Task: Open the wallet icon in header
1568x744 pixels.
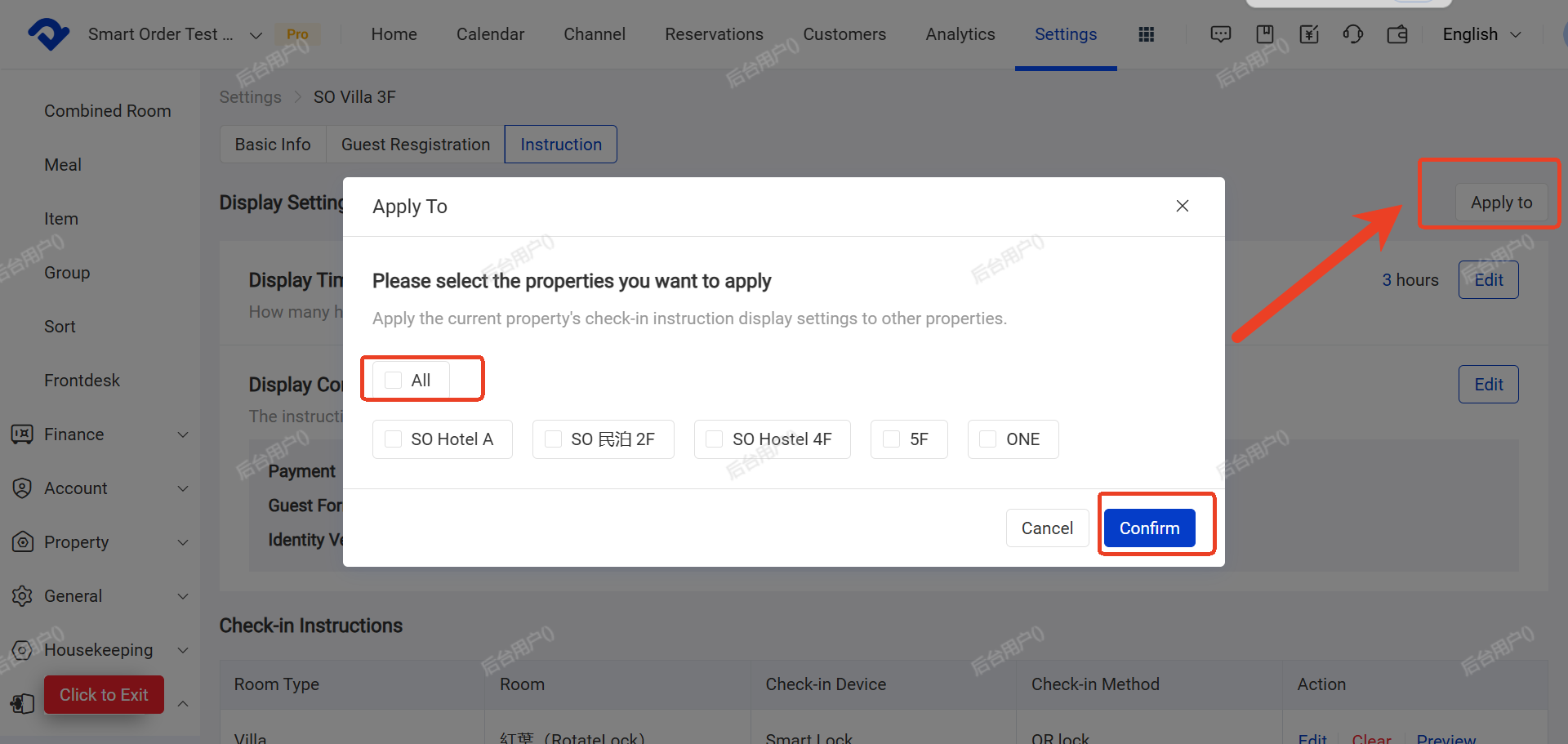Action: point(1397,34)
